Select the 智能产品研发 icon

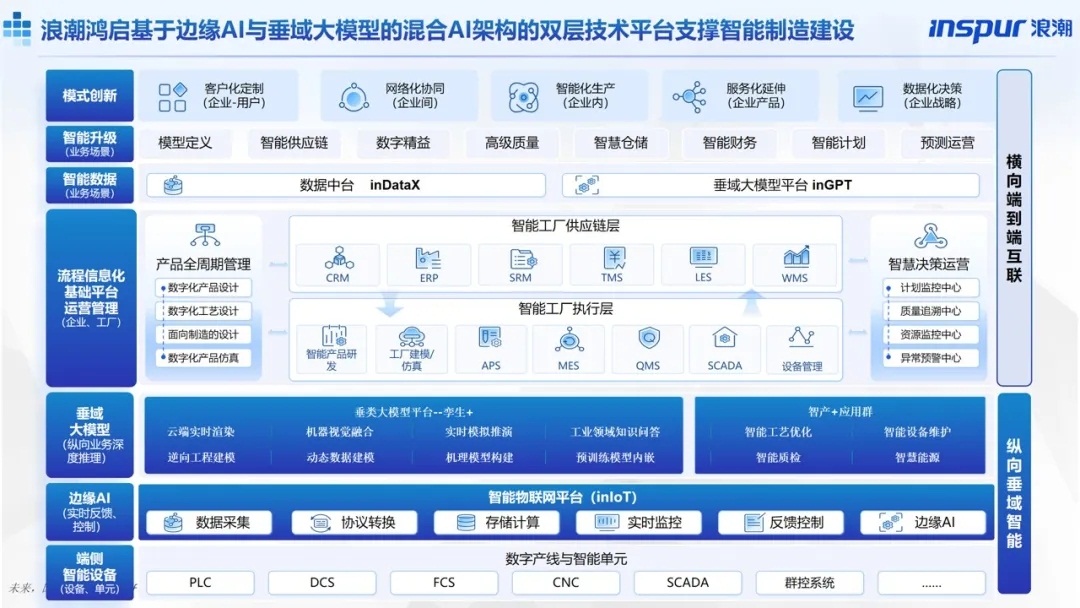334,336
